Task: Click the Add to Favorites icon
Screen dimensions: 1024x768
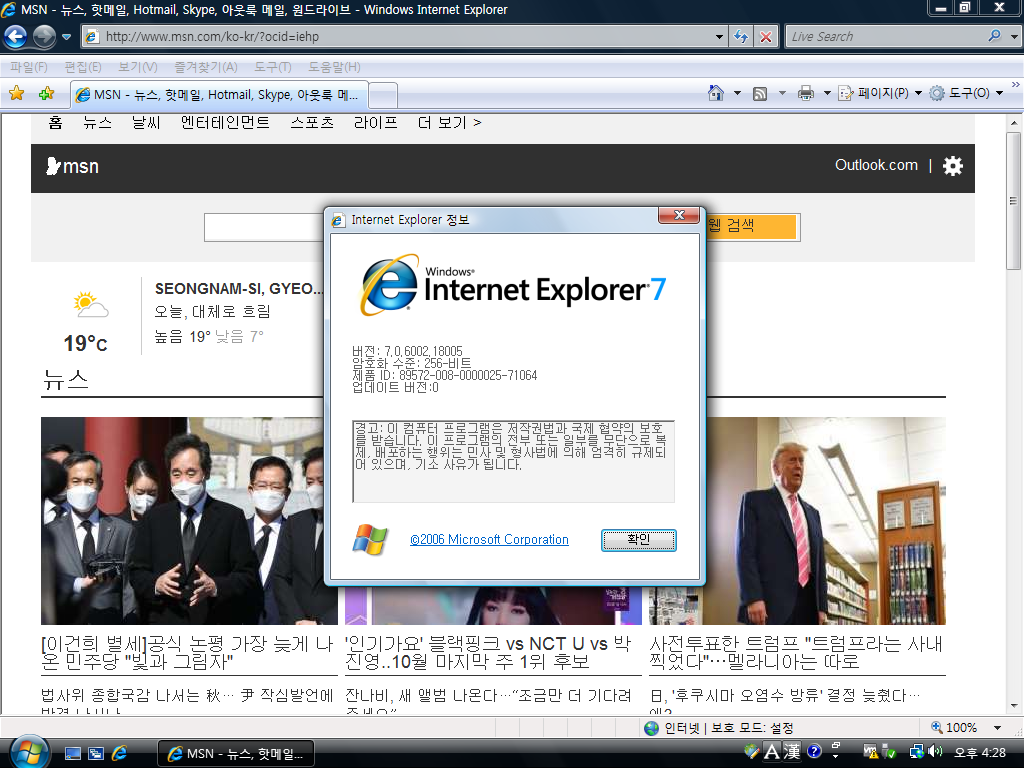Action: tap(46, 93)
